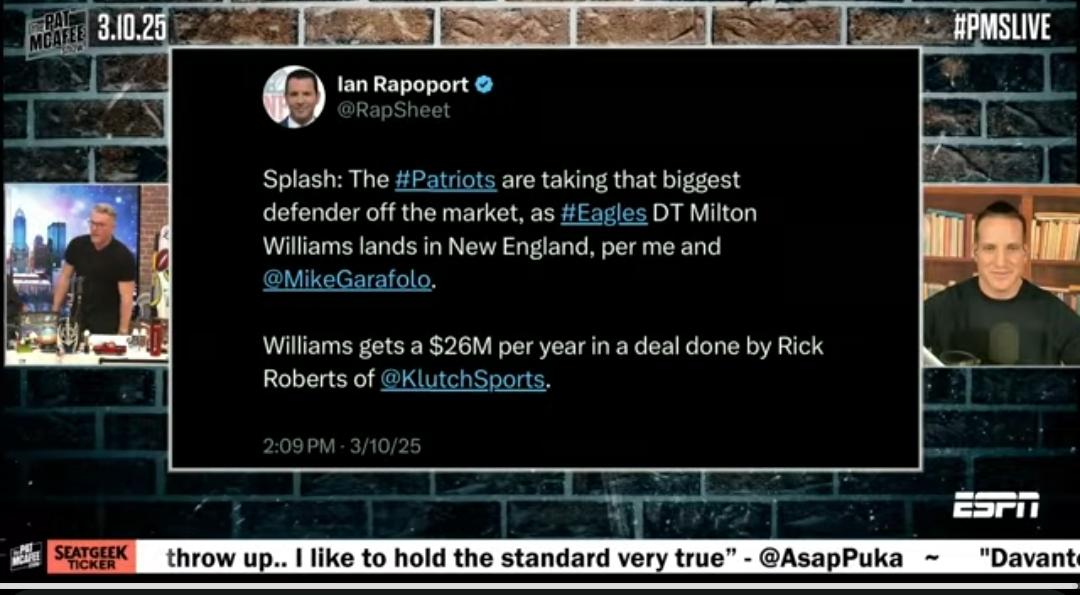1080x595 pixels.
Task: Click the Pat McAfee Show logo top-left
Action: 56,33
